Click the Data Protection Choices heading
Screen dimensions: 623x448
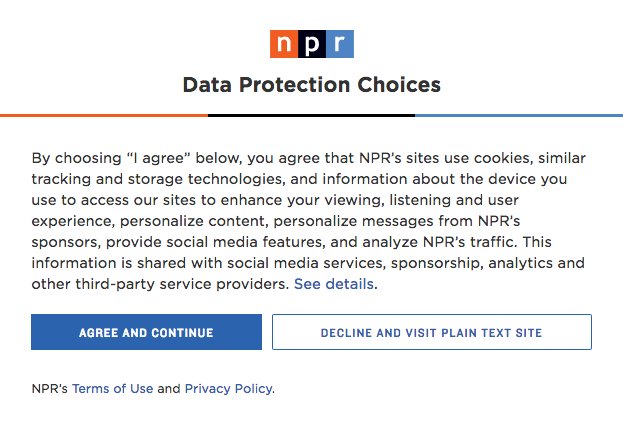point(312,85)
